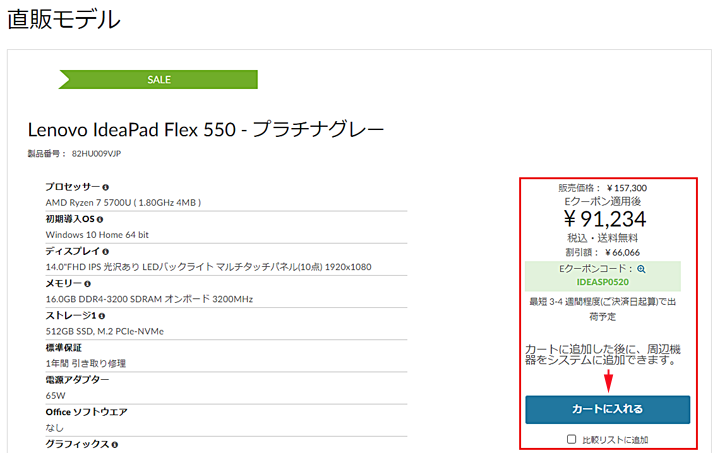Click the AMD Ryzen 7 5700U spec line

click(123, 202)
